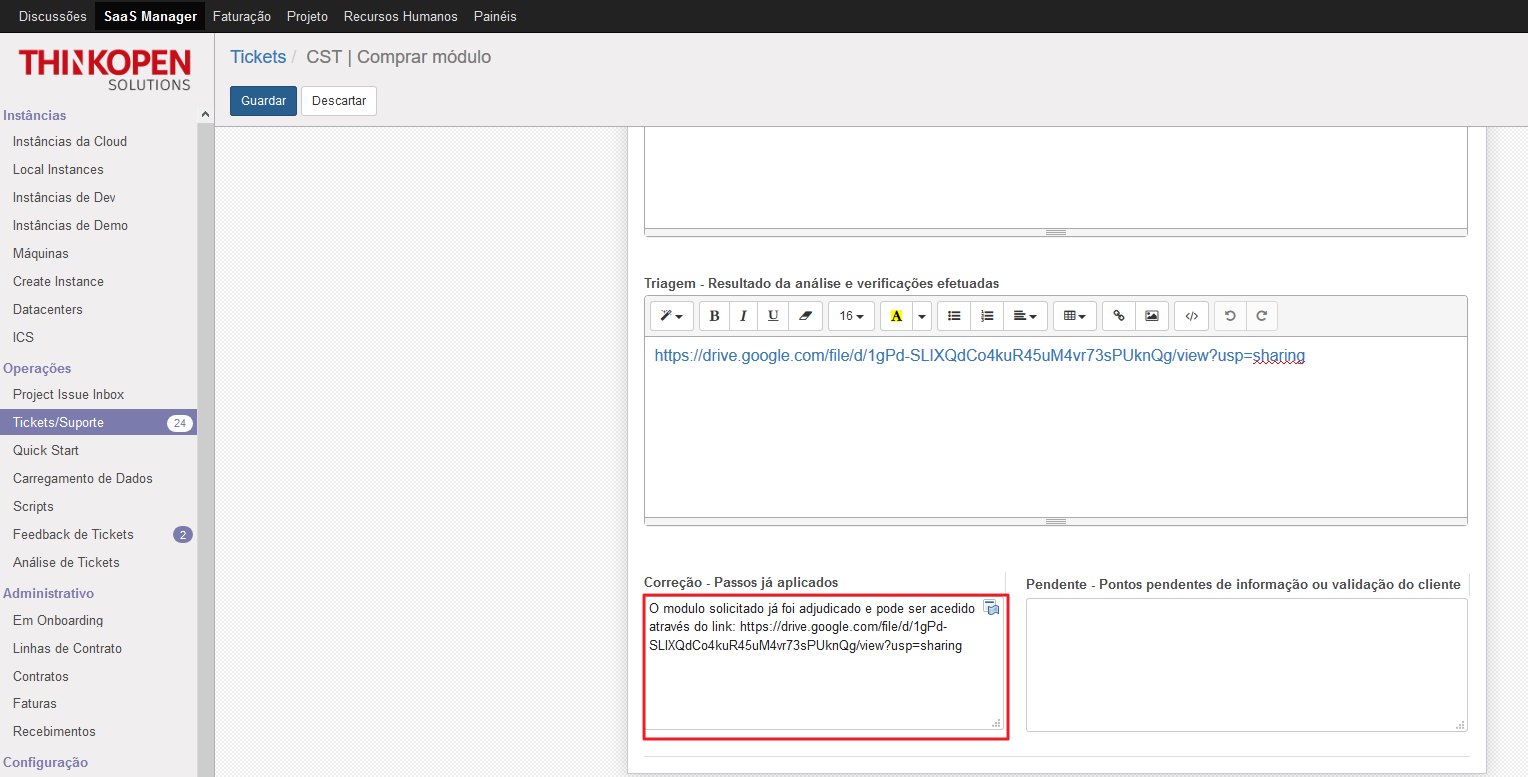Go to Recursos Humanos in top menu

tap(400, 16)
